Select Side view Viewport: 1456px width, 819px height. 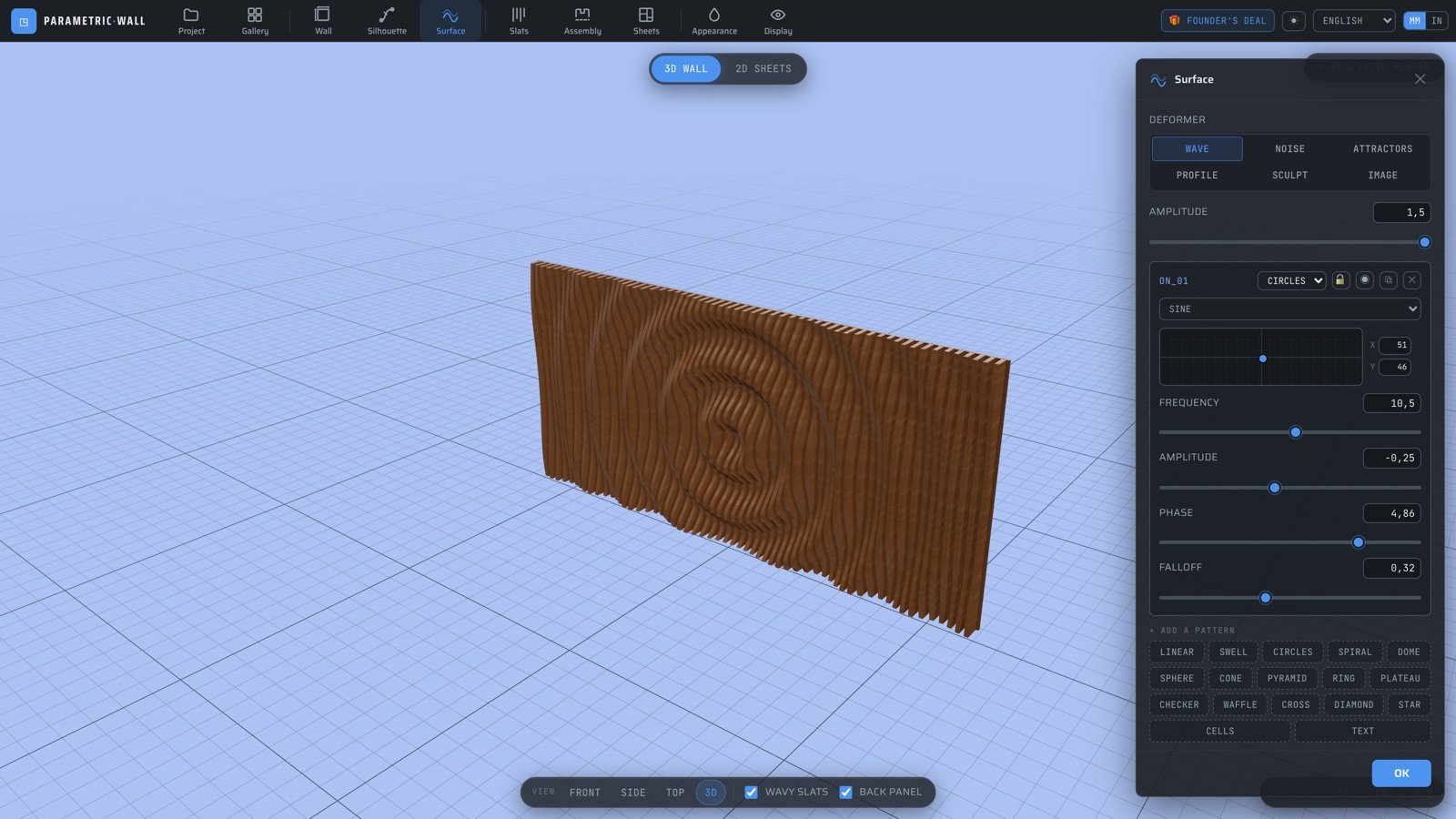[633, 793]
